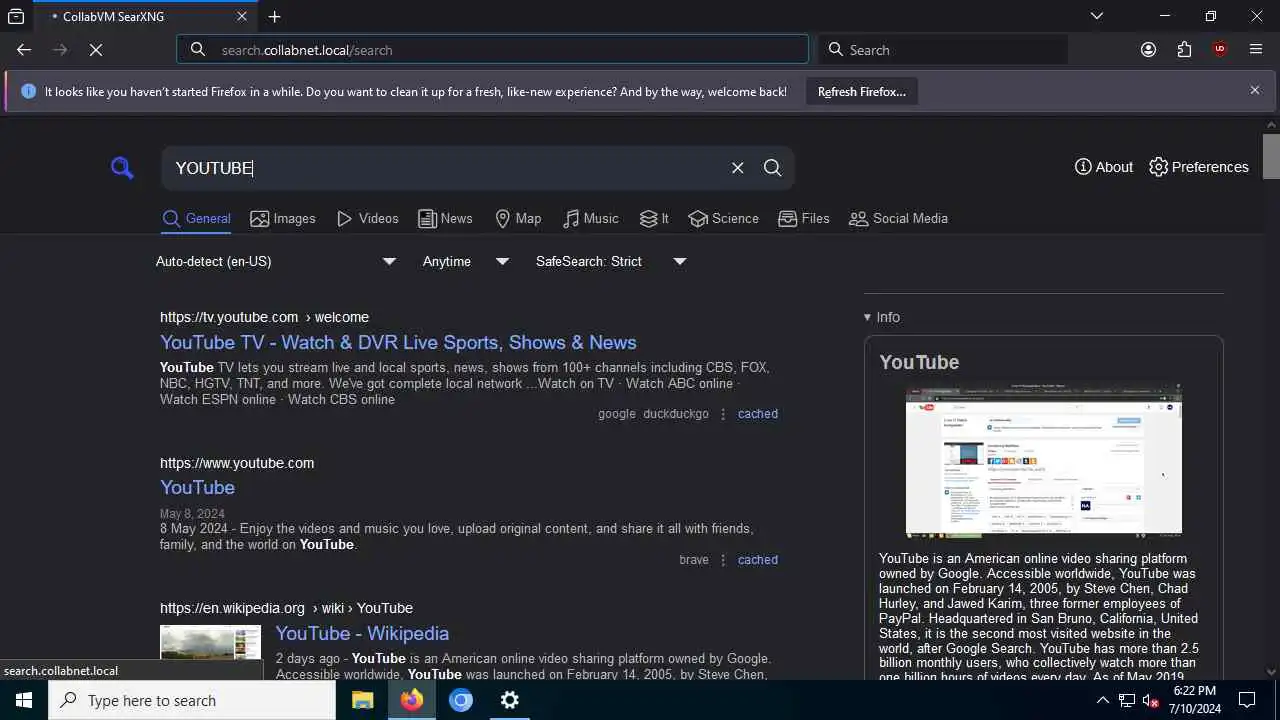Collapse the Info panel

882,317
